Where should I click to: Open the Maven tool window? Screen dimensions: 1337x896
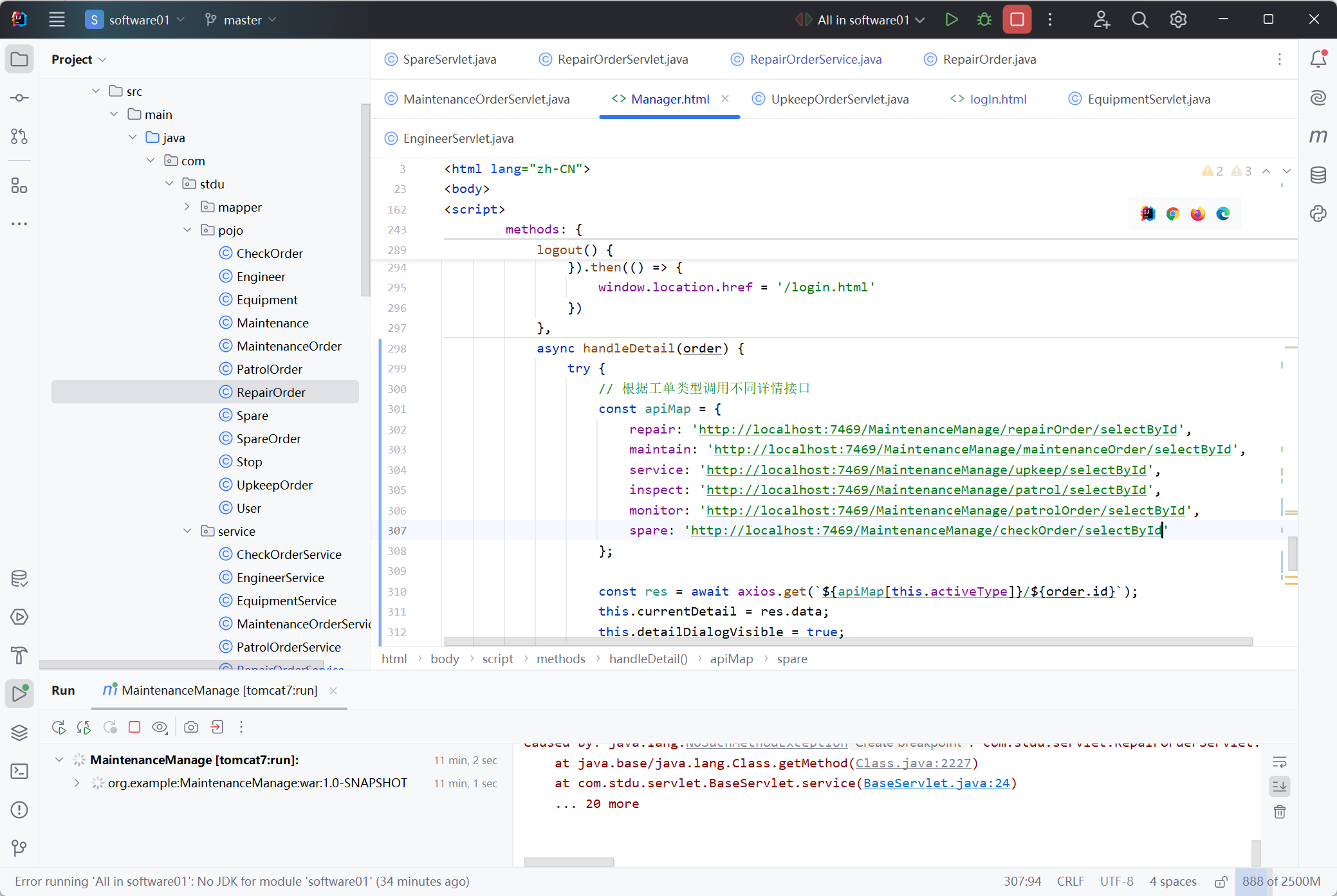pyautogui.click(x=1318, y=136)
